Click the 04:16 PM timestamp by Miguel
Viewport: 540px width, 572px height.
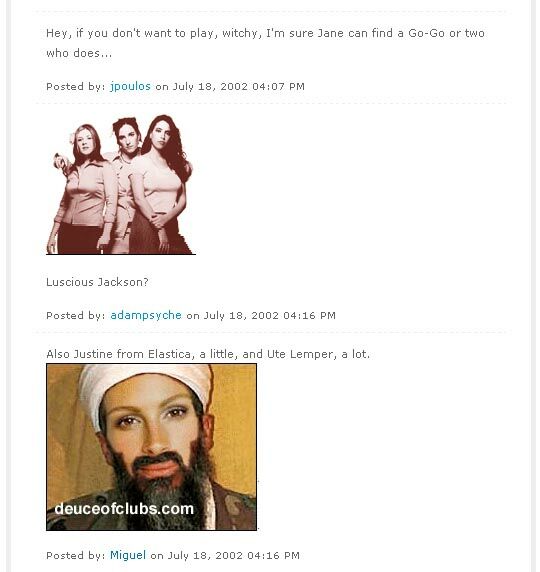click(x=273, y=555)
